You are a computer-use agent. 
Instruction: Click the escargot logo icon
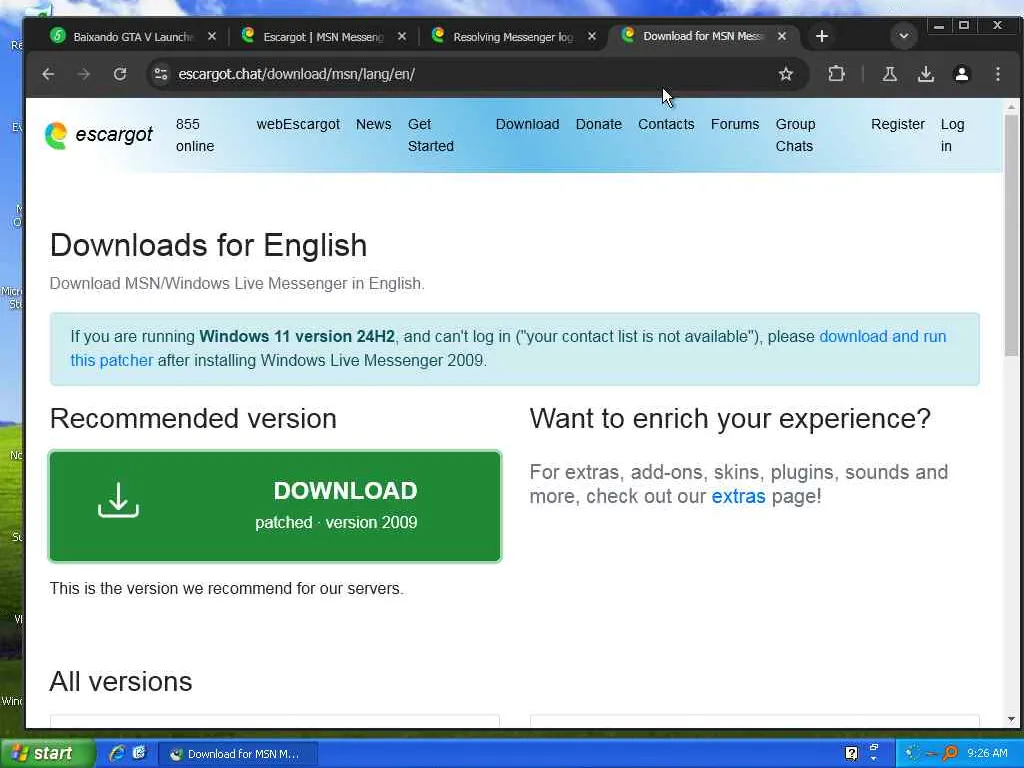[56, 135]
